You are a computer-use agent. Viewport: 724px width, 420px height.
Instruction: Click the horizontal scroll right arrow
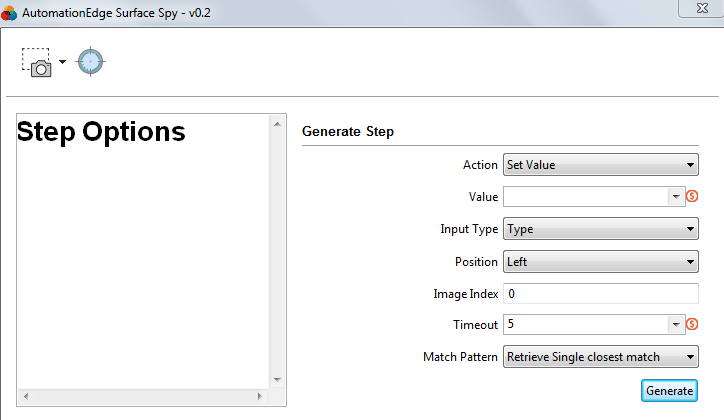pyautogui.click(x=259, y=396)
